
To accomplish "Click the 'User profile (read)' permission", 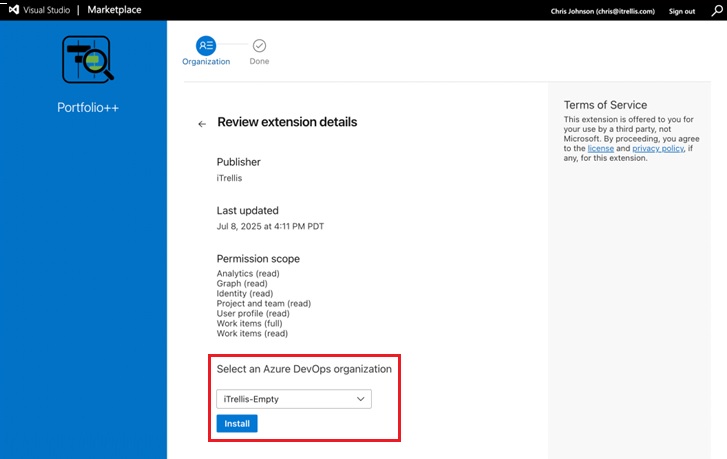I will 253,313.
